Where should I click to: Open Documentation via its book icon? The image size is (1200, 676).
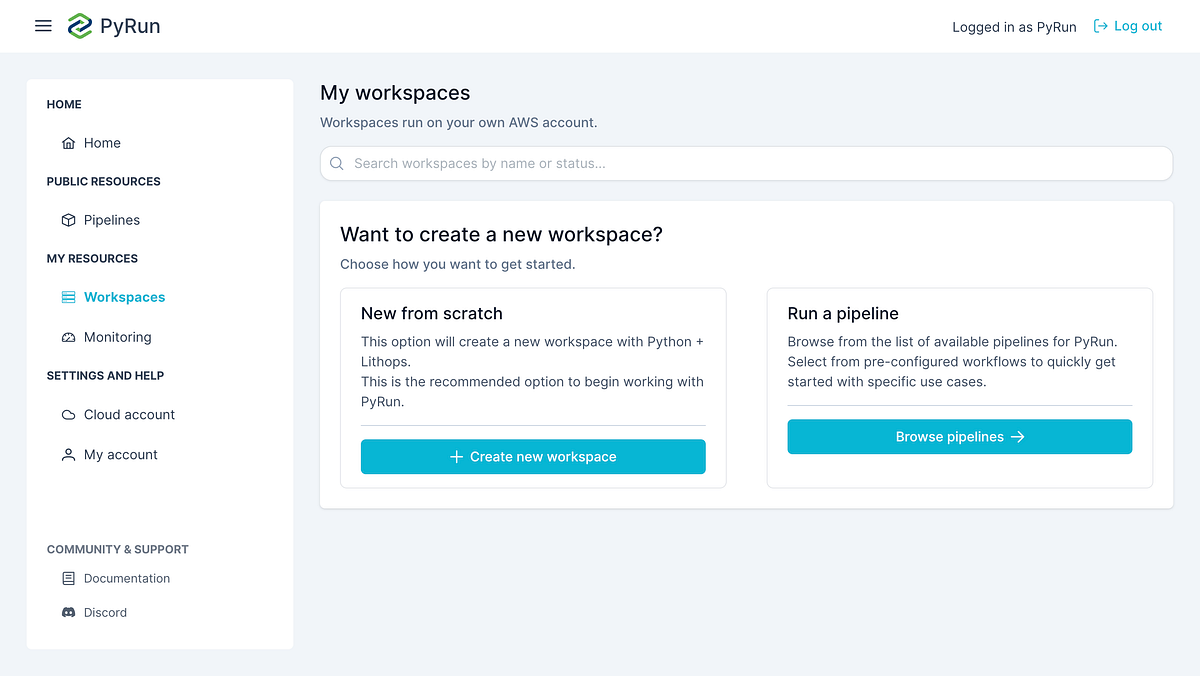[68, 578]
